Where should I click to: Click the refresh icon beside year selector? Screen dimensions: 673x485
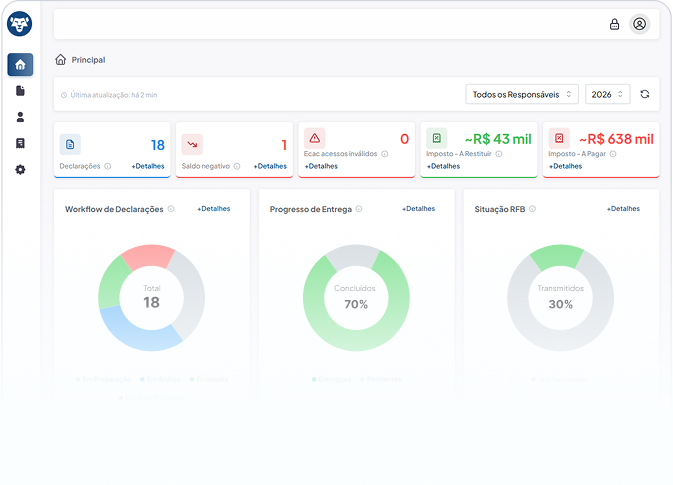pyautogui.click(x=645, y=94)
